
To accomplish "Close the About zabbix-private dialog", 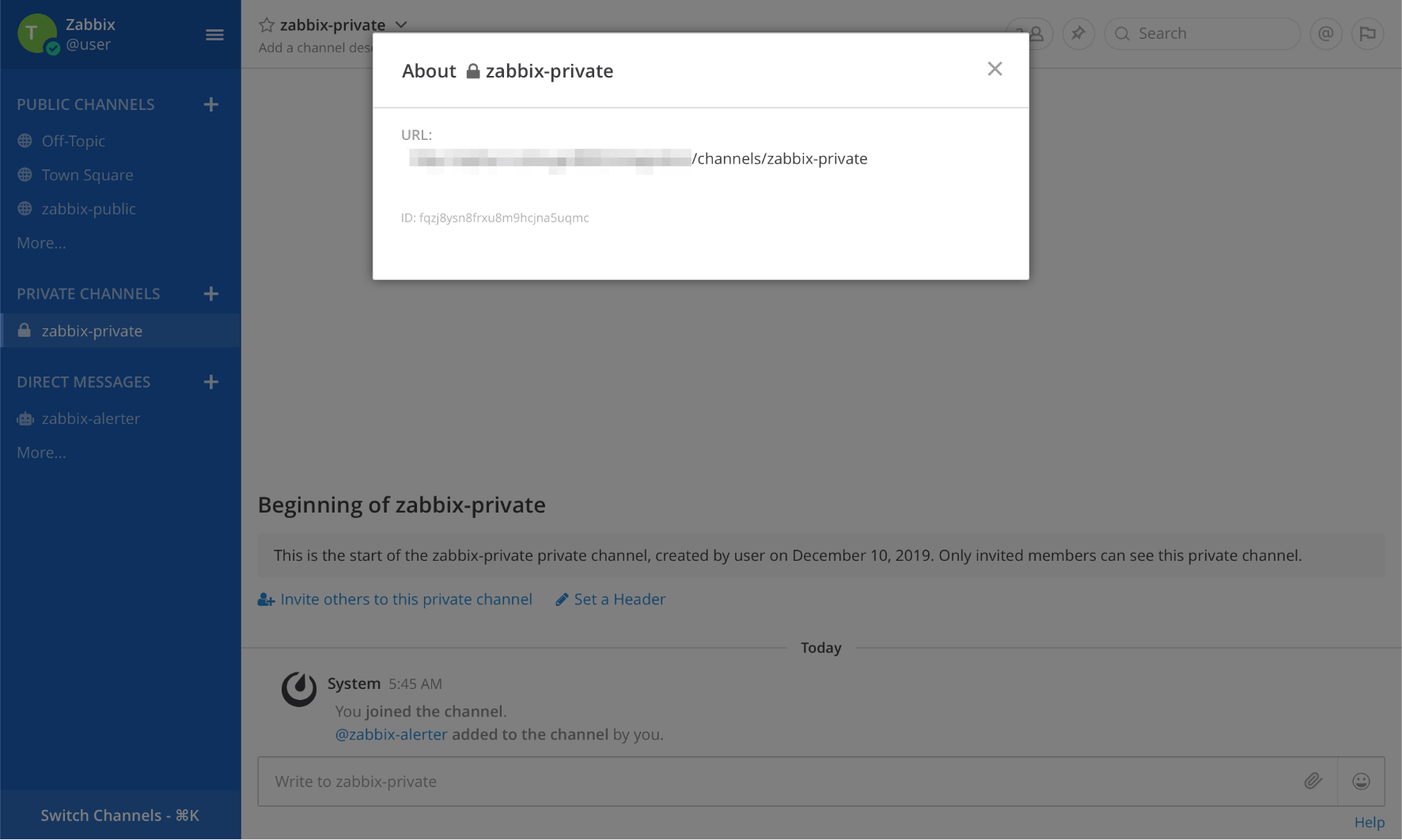I will (995, 70).
